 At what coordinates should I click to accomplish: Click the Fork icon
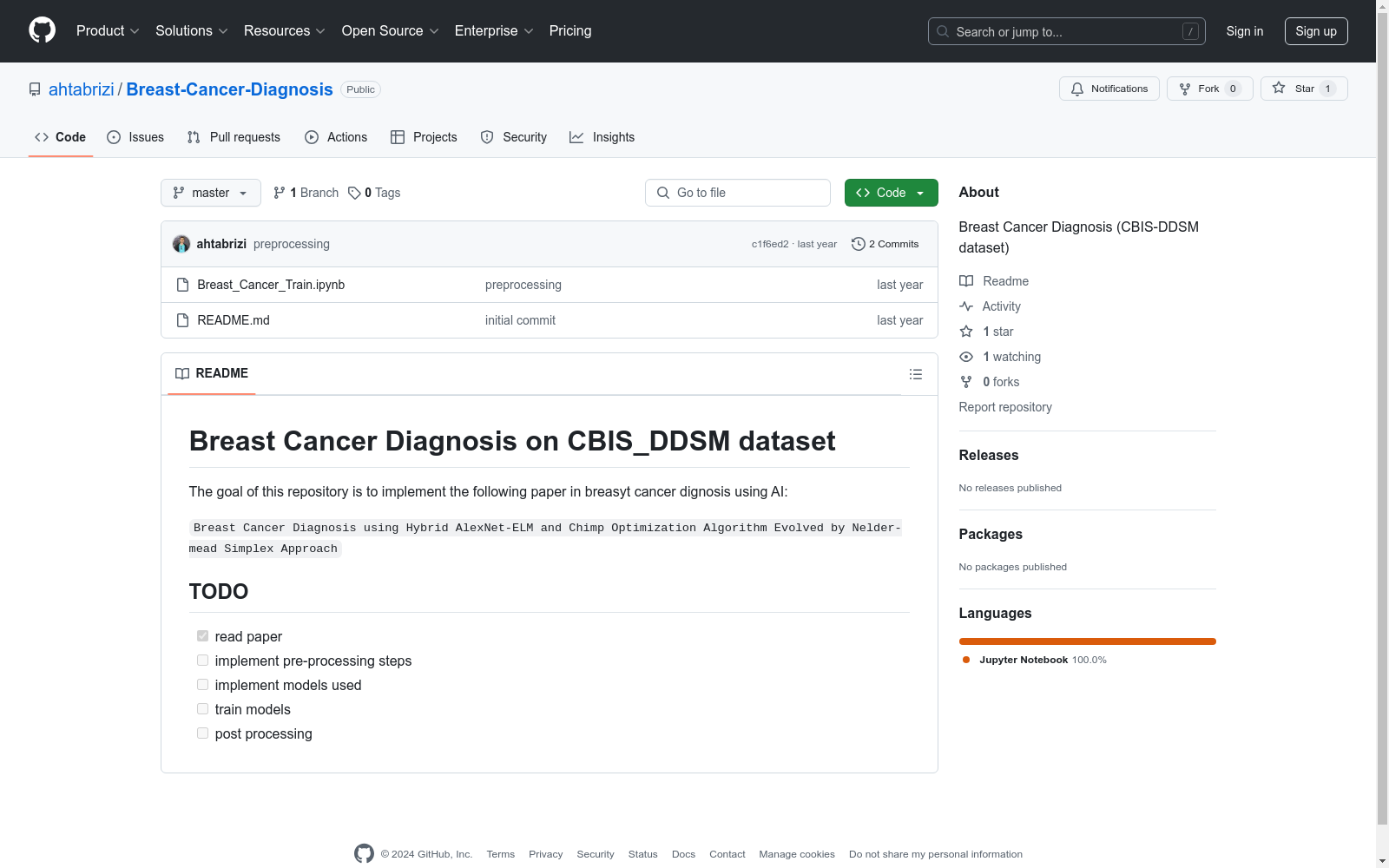point(1185,89)
